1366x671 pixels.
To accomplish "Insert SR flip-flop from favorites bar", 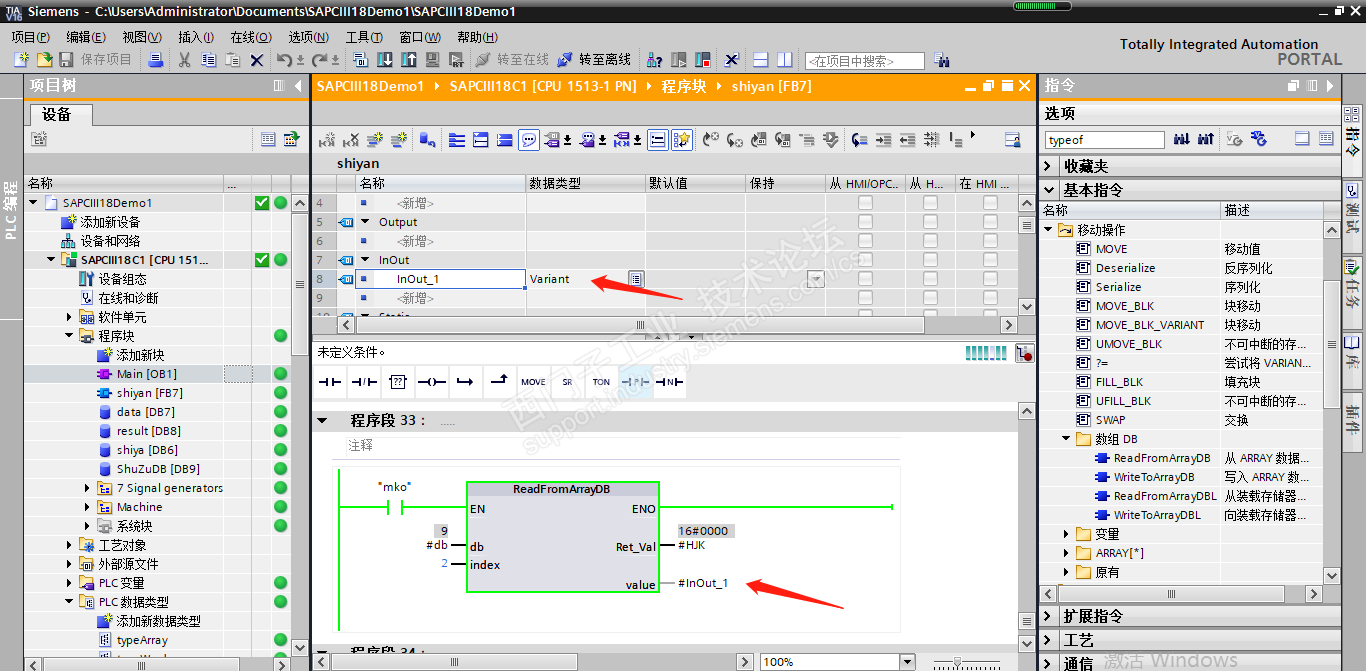I will pos(567,382).
